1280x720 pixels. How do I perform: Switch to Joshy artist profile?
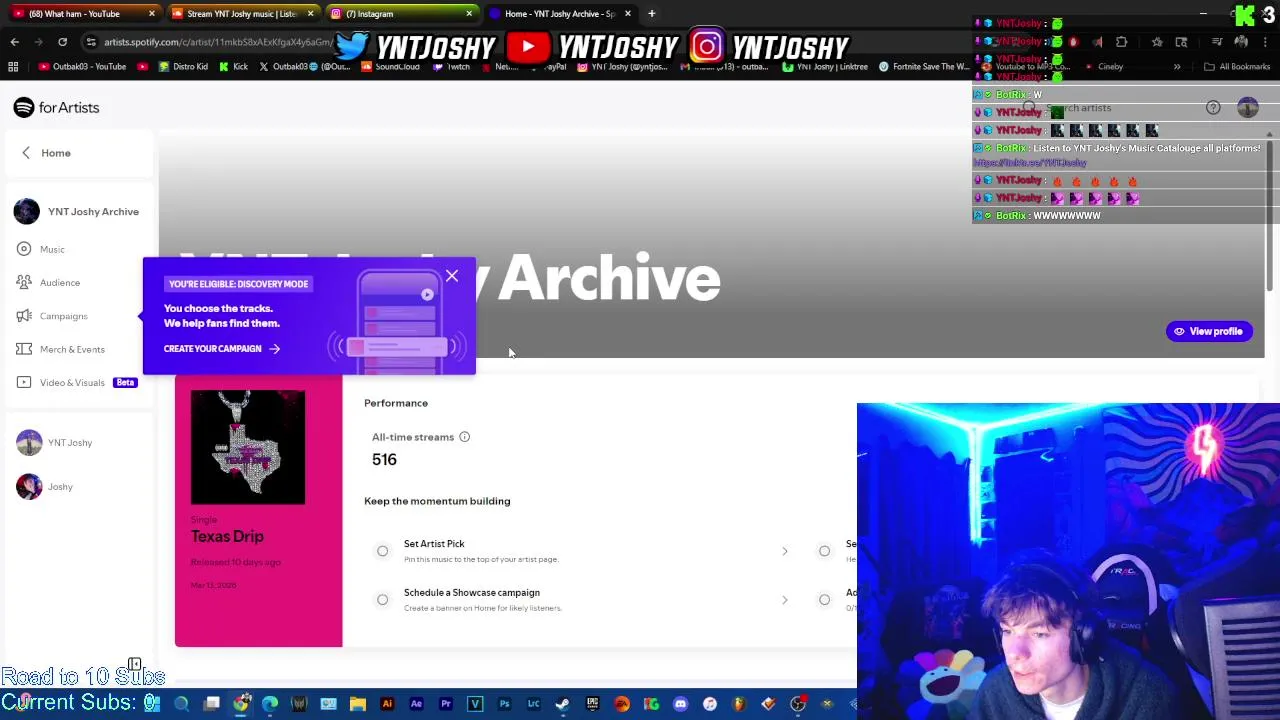tap(45, 486)
